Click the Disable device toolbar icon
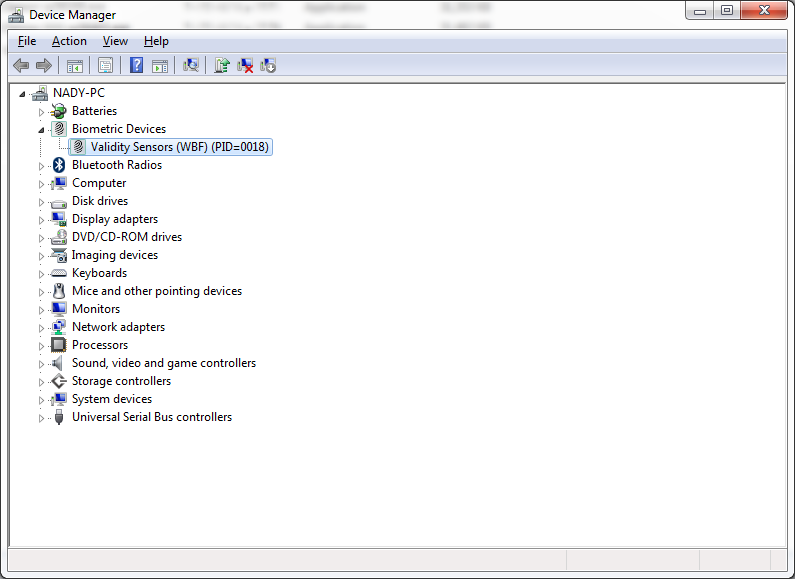This screenshot has width=795, height=579. click(268, 65)
